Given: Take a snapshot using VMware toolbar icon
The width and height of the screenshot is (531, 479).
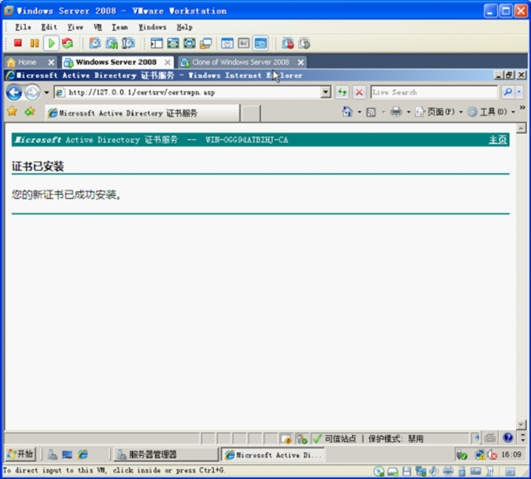Looking at the screenshot, I should click(94, 43).
